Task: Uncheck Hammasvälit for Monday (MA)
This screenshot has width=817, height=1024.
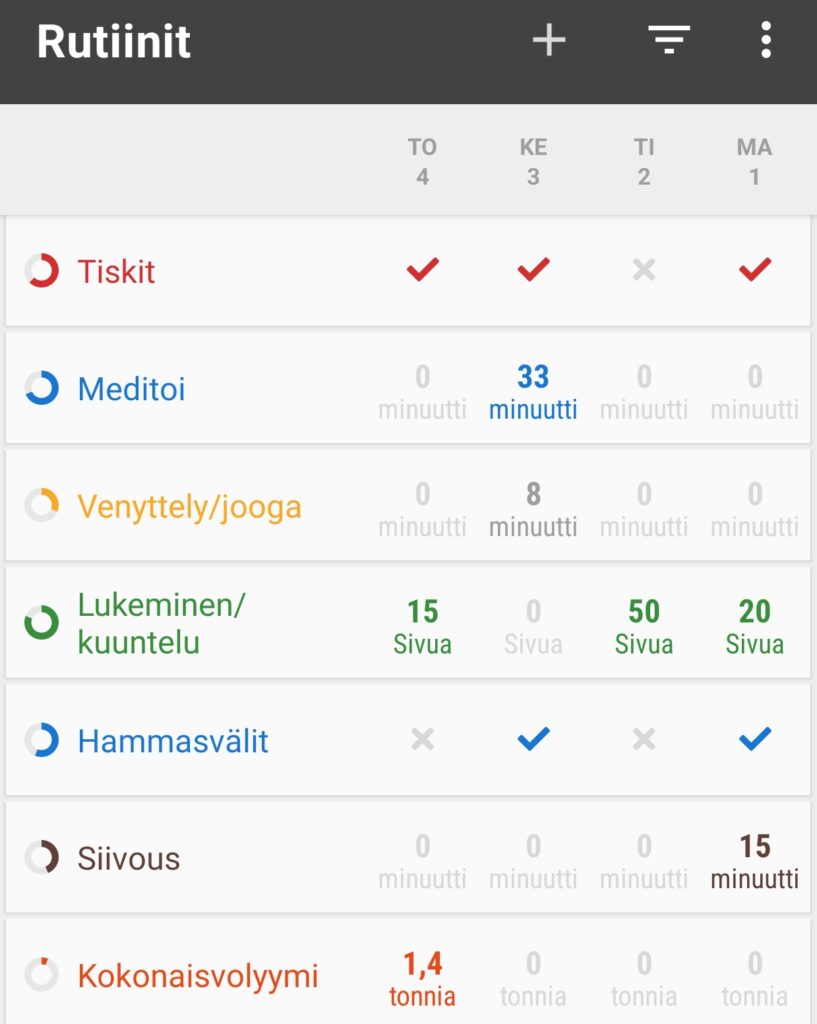Action: coord(754,740)
